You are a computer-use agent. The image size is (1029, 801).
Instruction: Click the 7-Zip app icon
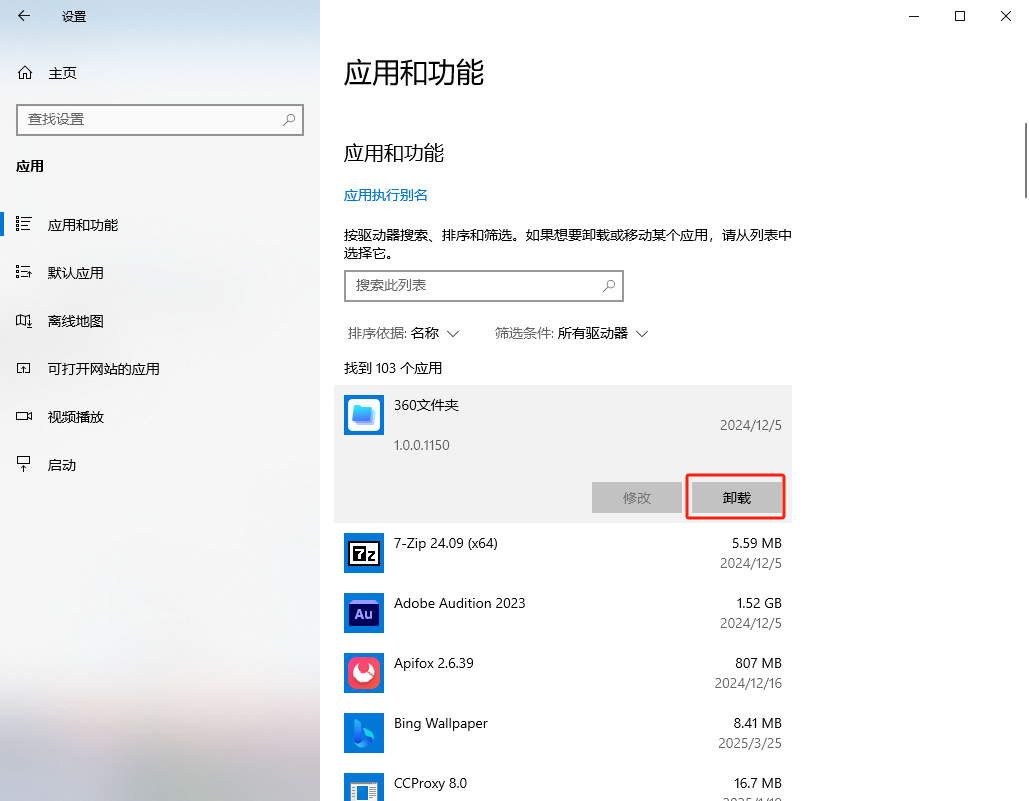coord(364,553)
